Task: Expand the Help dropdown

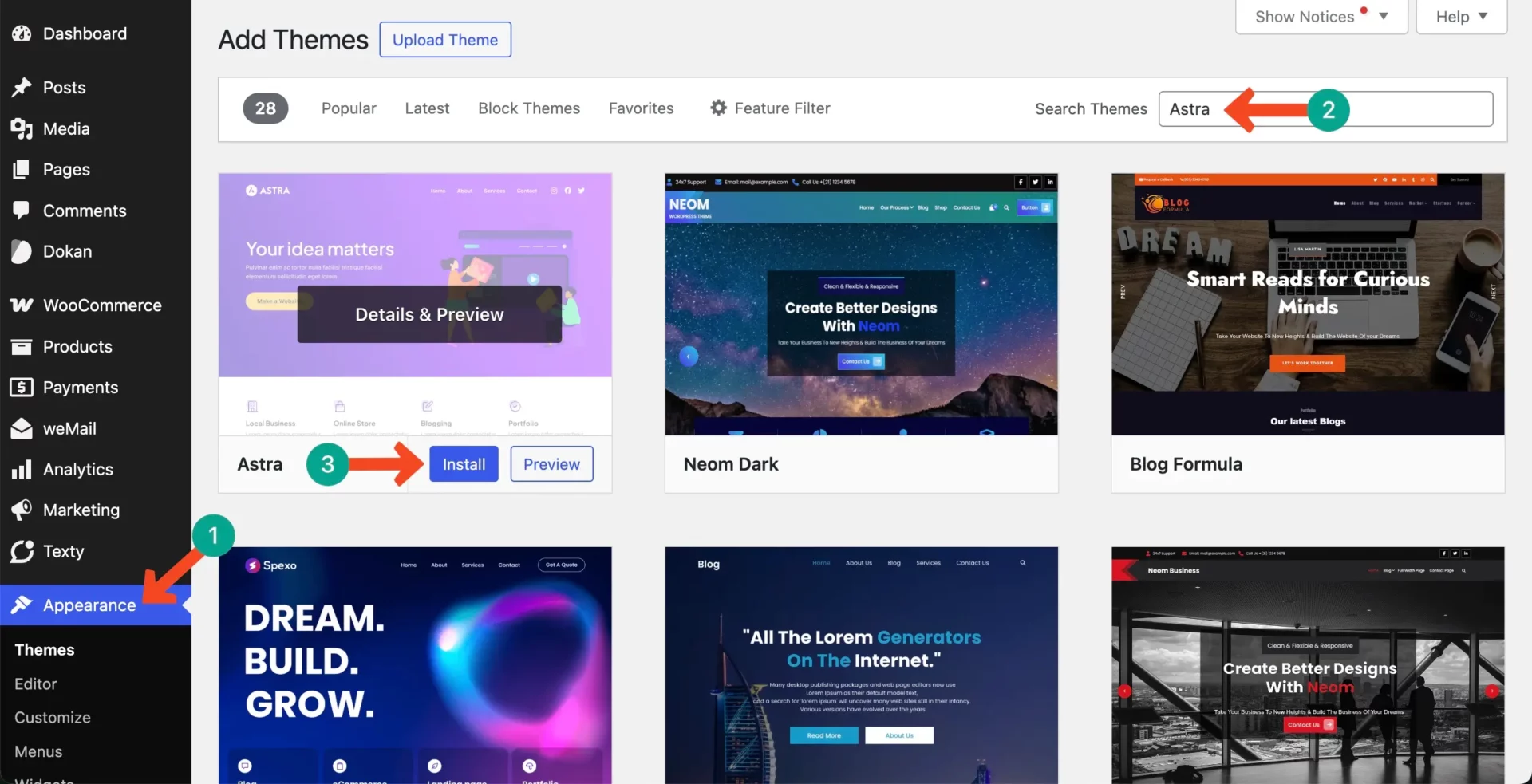Action: pyautogui.click(x=1461, y=16)
